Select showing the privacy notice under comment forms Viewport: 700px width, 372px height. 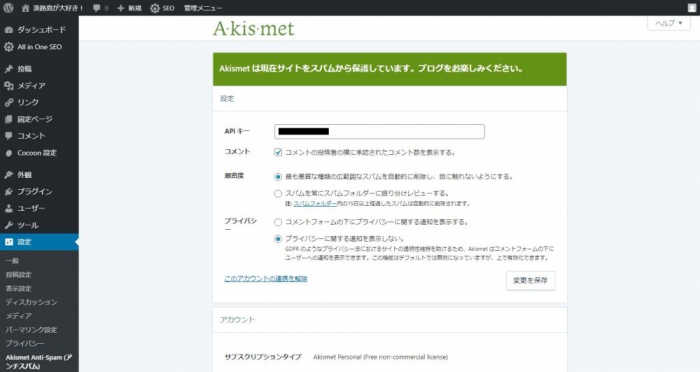point(278,222)
